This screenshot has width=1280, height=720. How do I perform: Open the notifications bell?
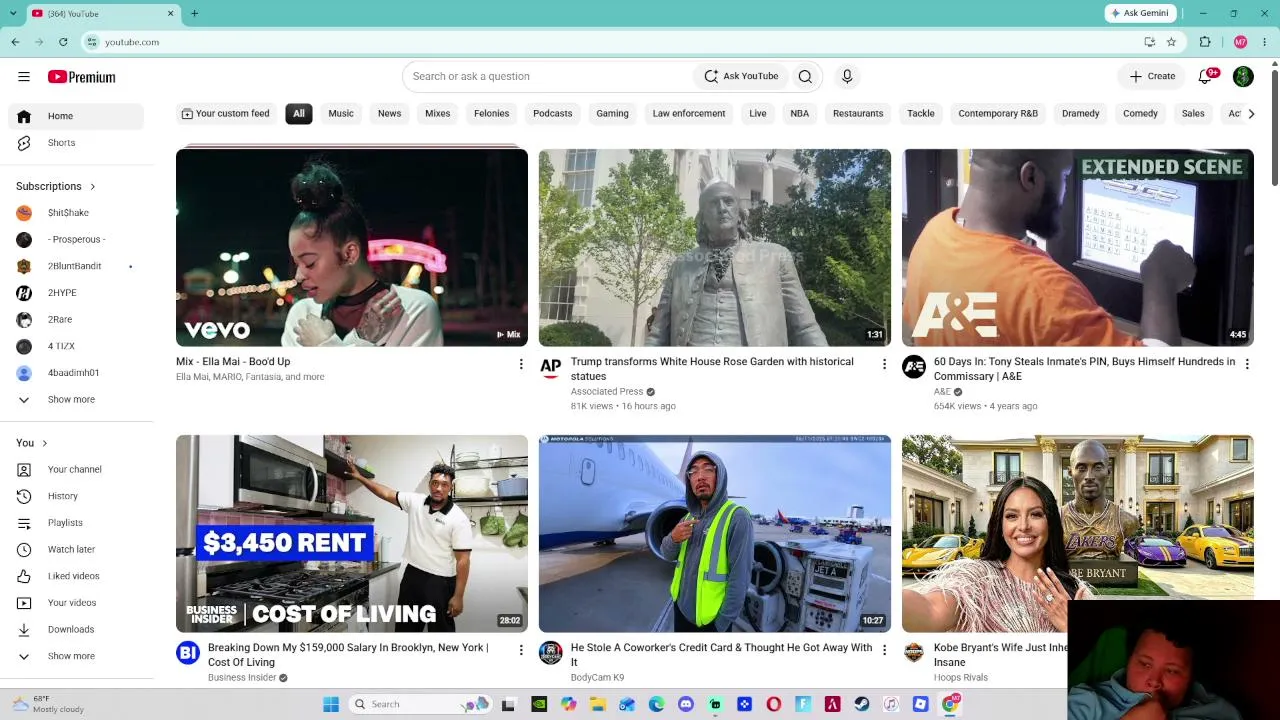pos(1206,76)
